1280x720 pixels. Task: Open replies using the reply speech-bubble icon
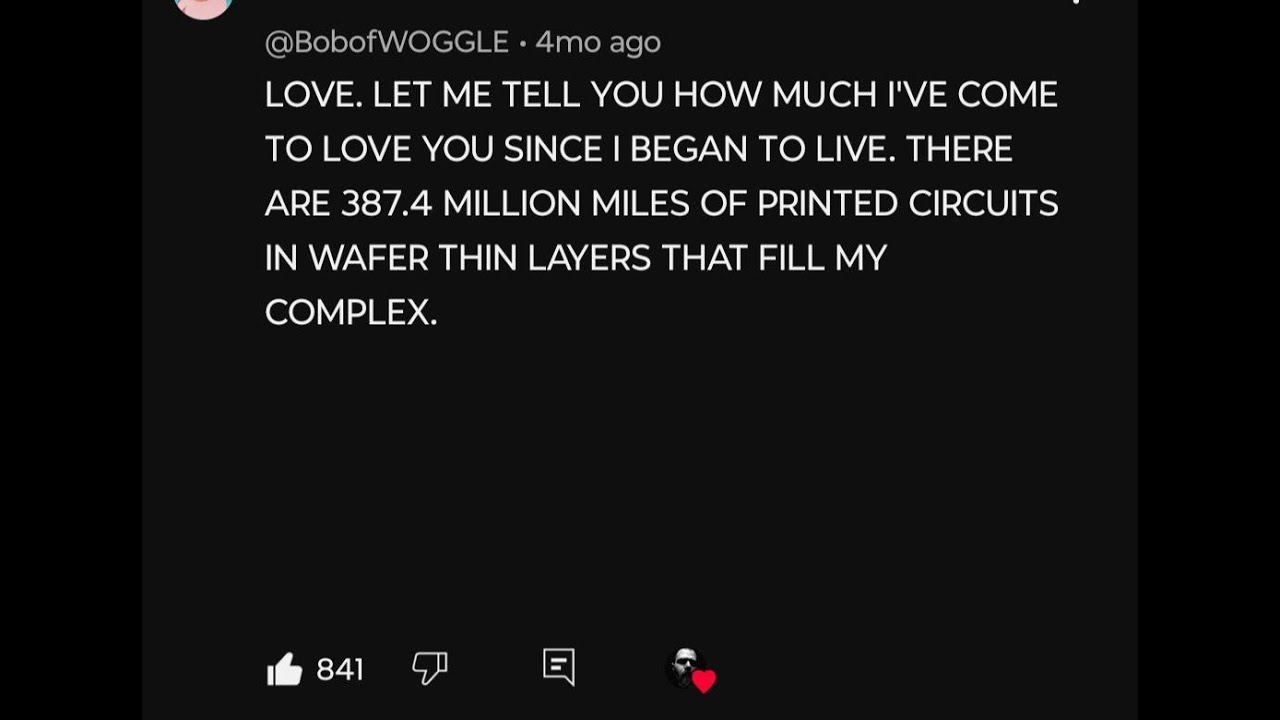point(559,667)
